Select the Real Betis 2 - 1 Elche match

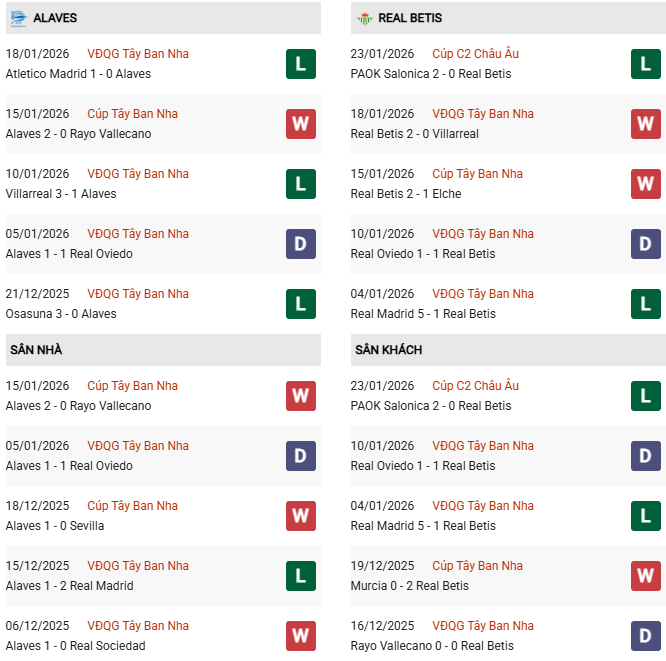coord(406,194)
